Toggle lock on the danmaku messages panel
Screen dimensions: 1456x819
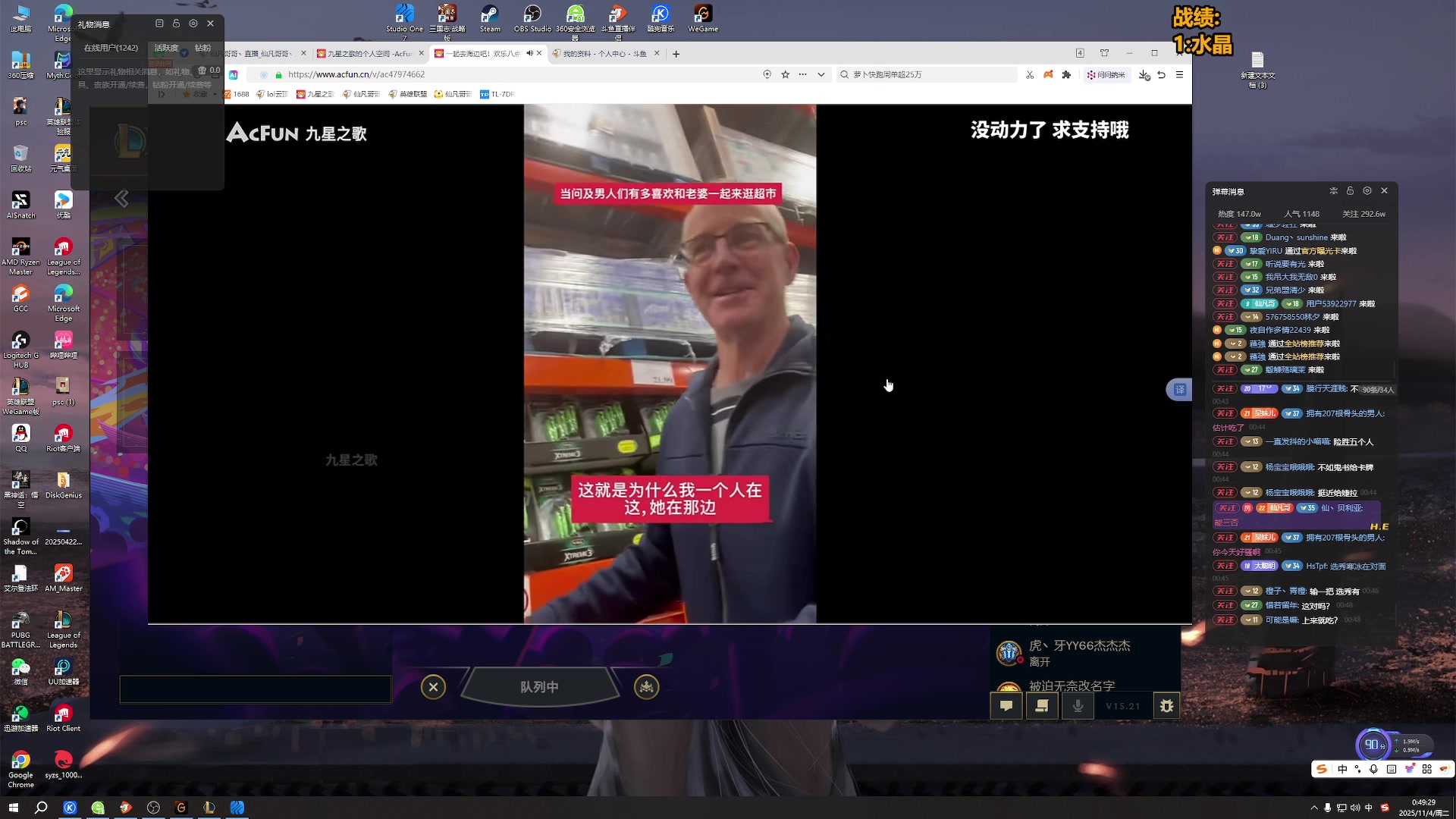click(1350, 191)
